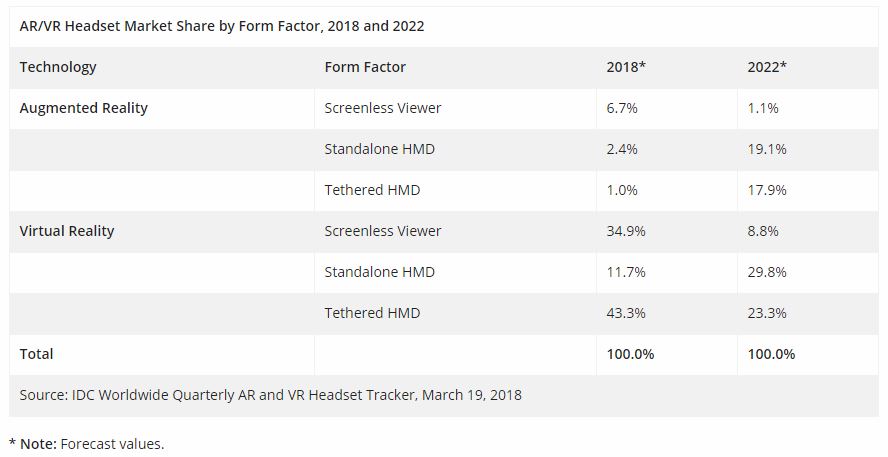The height and width of the screenshot is (457, 888).
Task: Click the Form Factor column header
Action: (365, 67)
